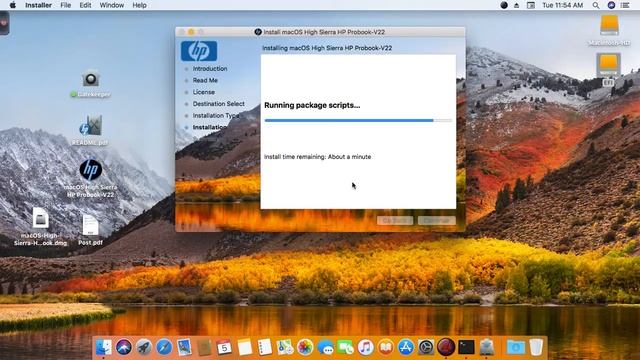The image size is (640, 360).
Task: Click the Installation step in sidebar
Action: click(209, 127)
